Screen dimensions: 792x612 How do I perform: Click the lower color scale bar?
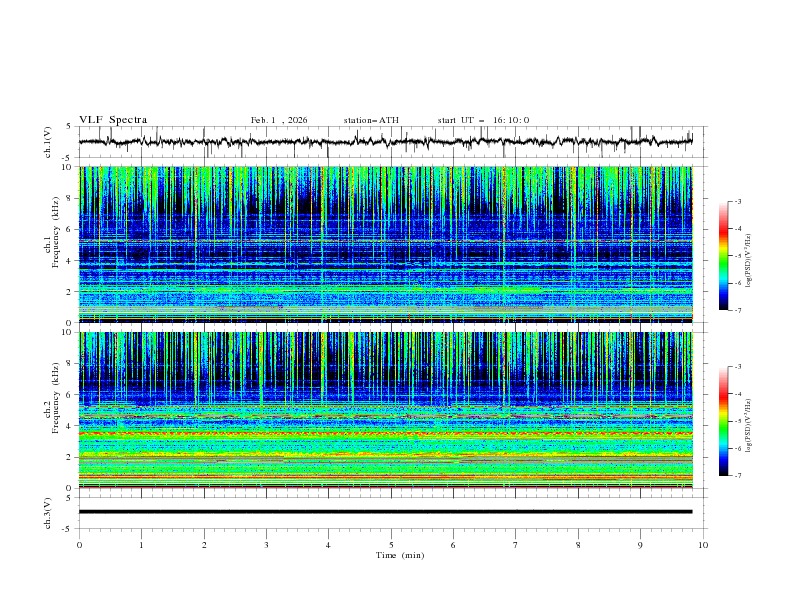coord(723,421)
